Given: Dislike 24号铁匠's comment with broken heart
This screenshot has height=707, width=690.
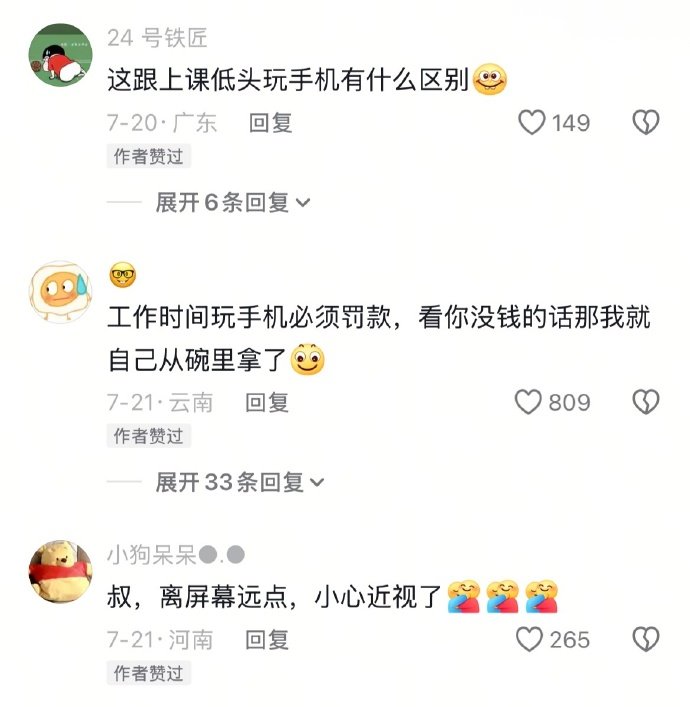Looking at the screenshot, I should 646,123.
